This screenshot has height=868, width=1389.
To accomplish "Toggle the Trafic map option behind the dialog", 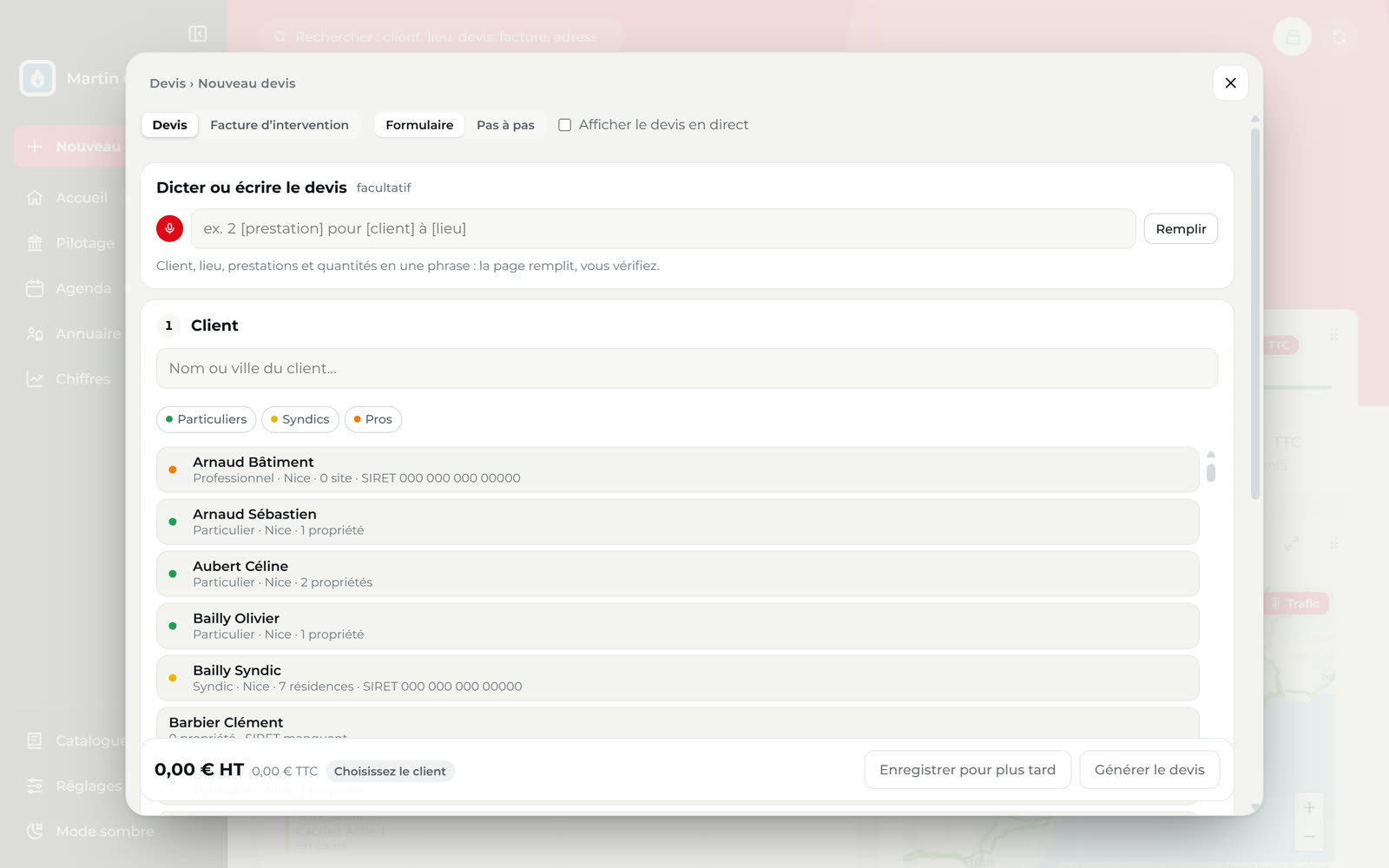I will pos(1295,603).
